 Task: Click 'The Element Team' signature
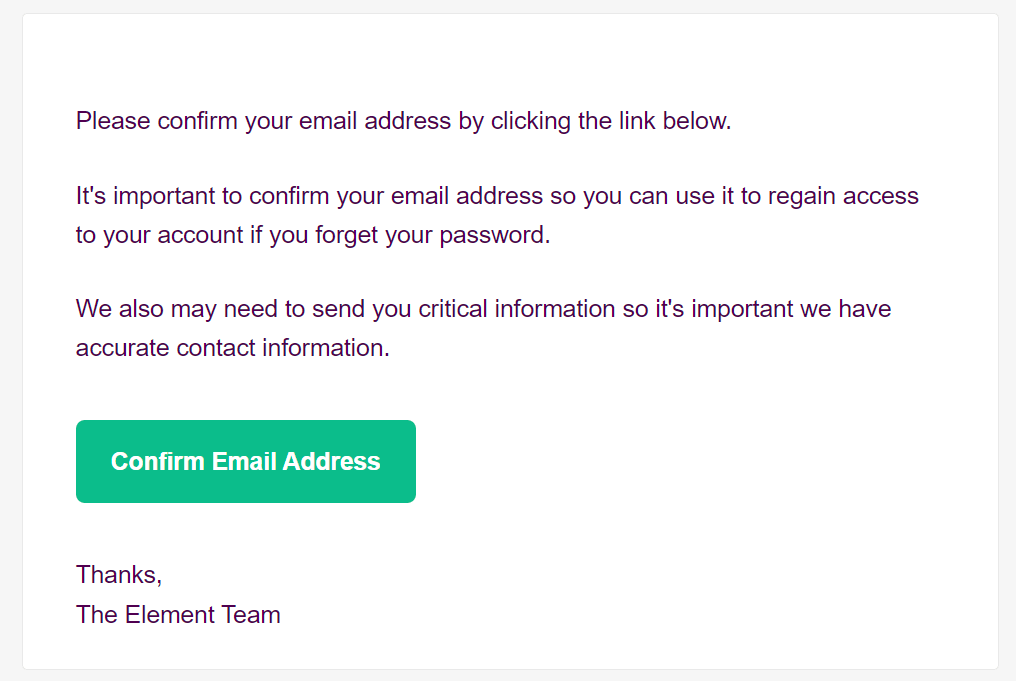(178, 614)
